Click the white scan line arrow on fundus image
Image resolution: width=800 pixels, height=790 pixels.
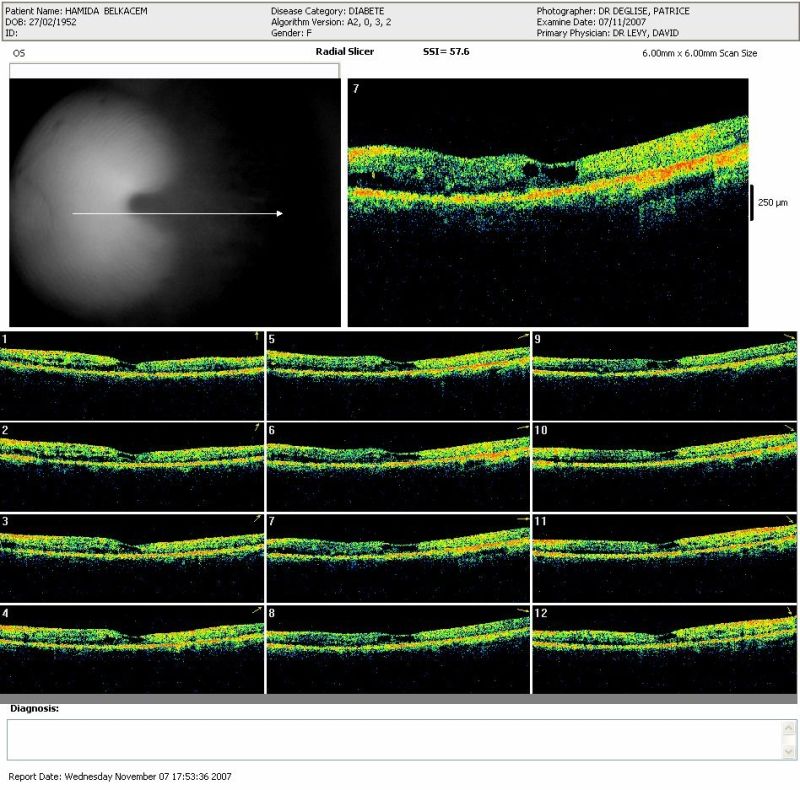[177, 213]
